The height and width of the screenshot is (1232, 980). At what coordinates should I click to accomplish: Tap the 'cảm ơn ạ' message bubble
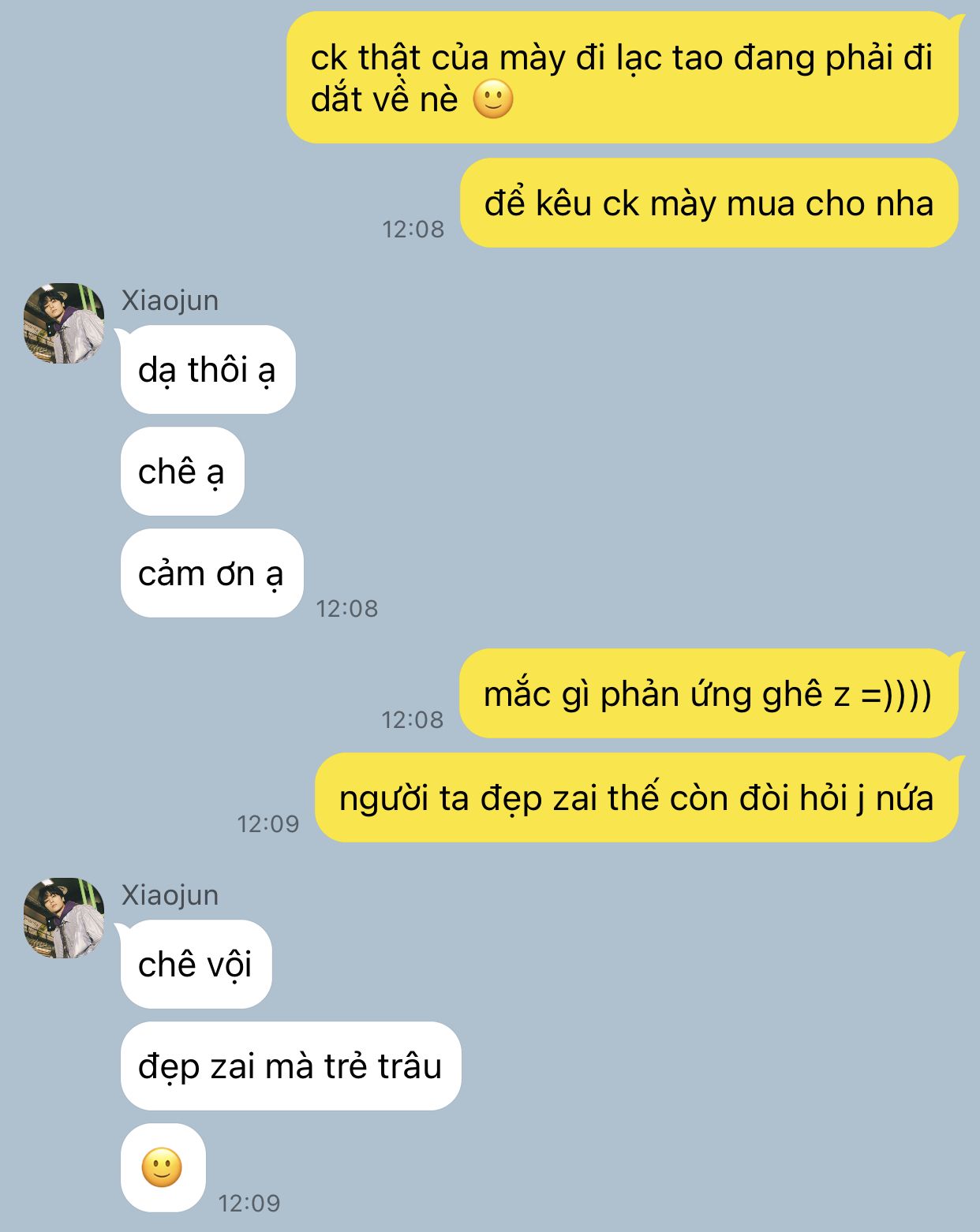click(x=211, y=573)
